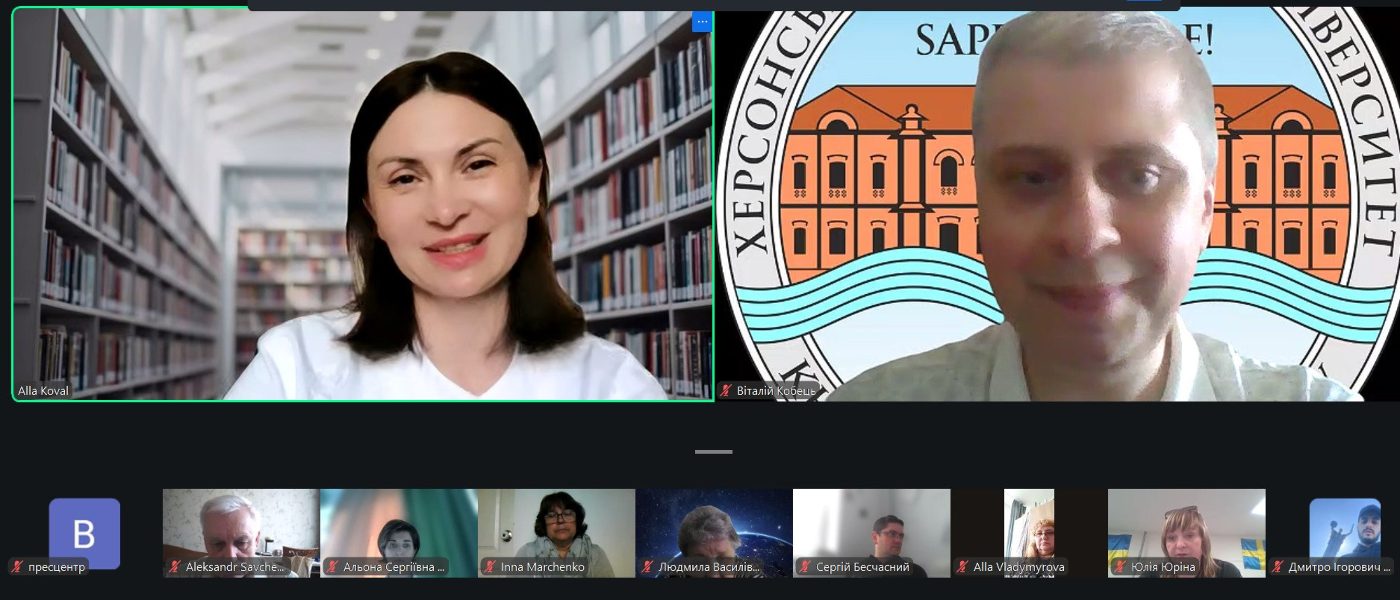This screenshot has height=600, width=1400.
Task: Select Сергій Бесчасний video thumbnail
Action: point(871,533)
